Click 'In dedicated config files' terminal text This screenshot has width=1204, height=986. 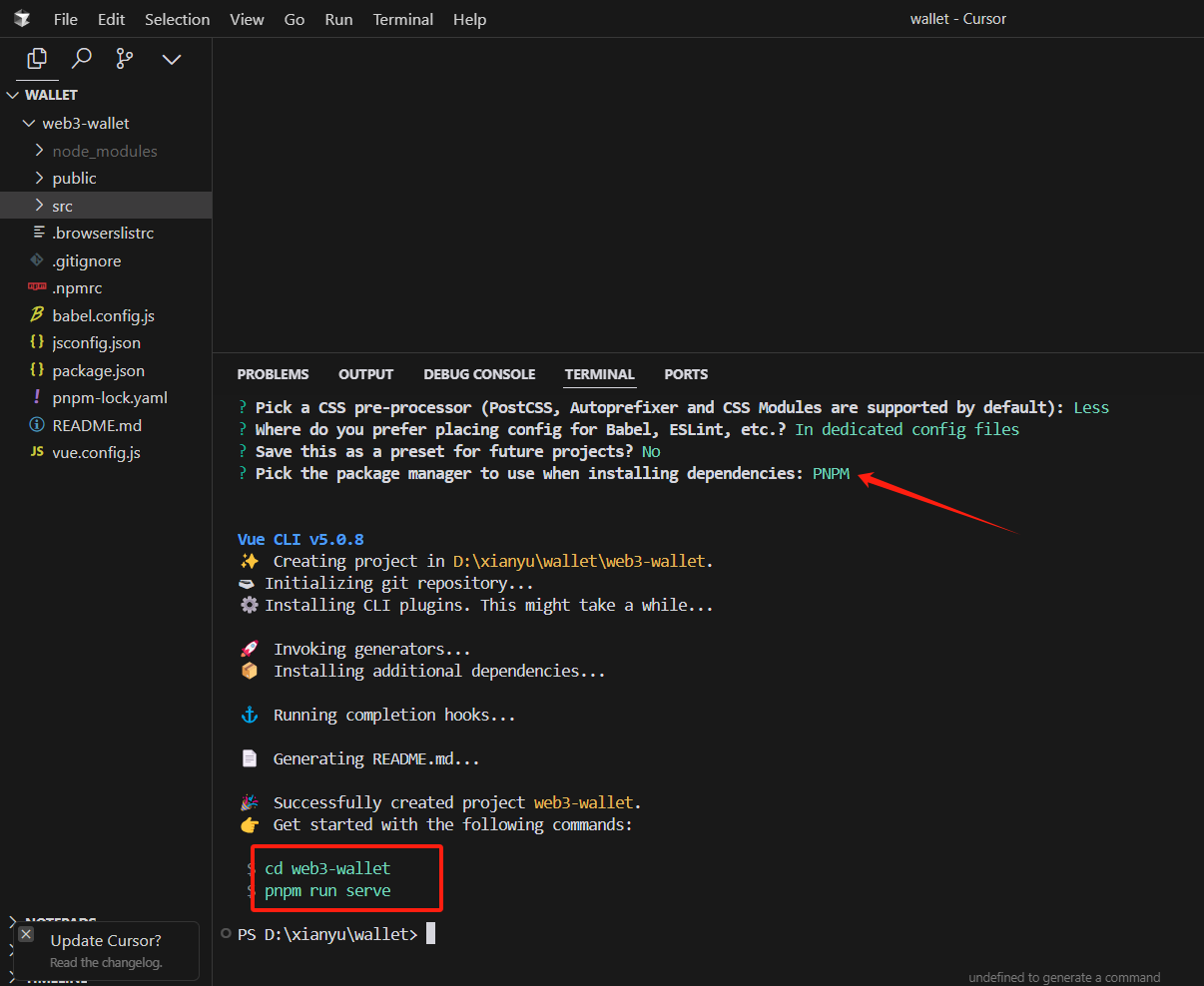907,429
